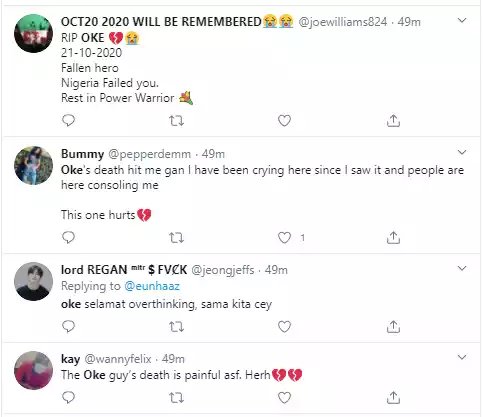Expand options chevron on lord REGAN's tweet
The width and height of the screenshot is (483, 417).
click(462, 268)
